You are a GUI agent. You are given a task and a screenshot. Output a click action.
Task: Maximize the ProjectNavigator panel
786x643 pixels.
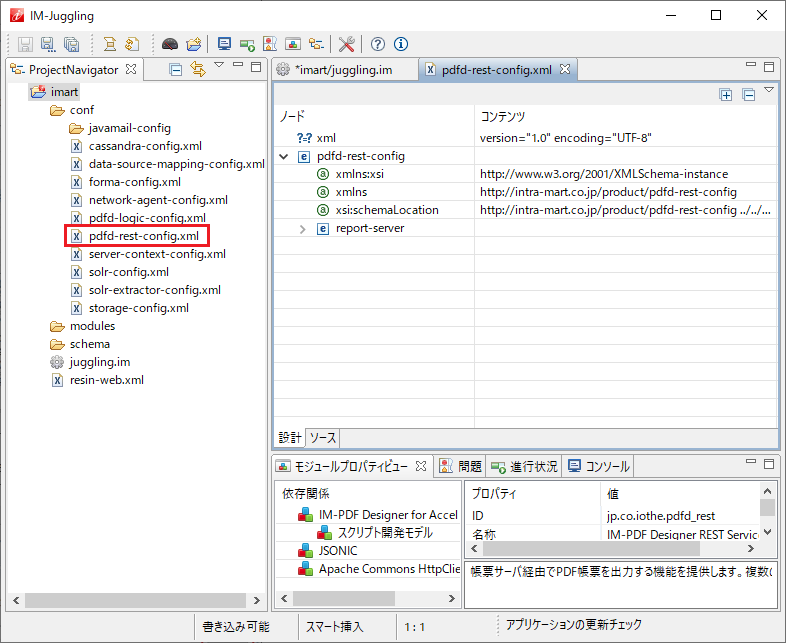click(x=256, y=67)
